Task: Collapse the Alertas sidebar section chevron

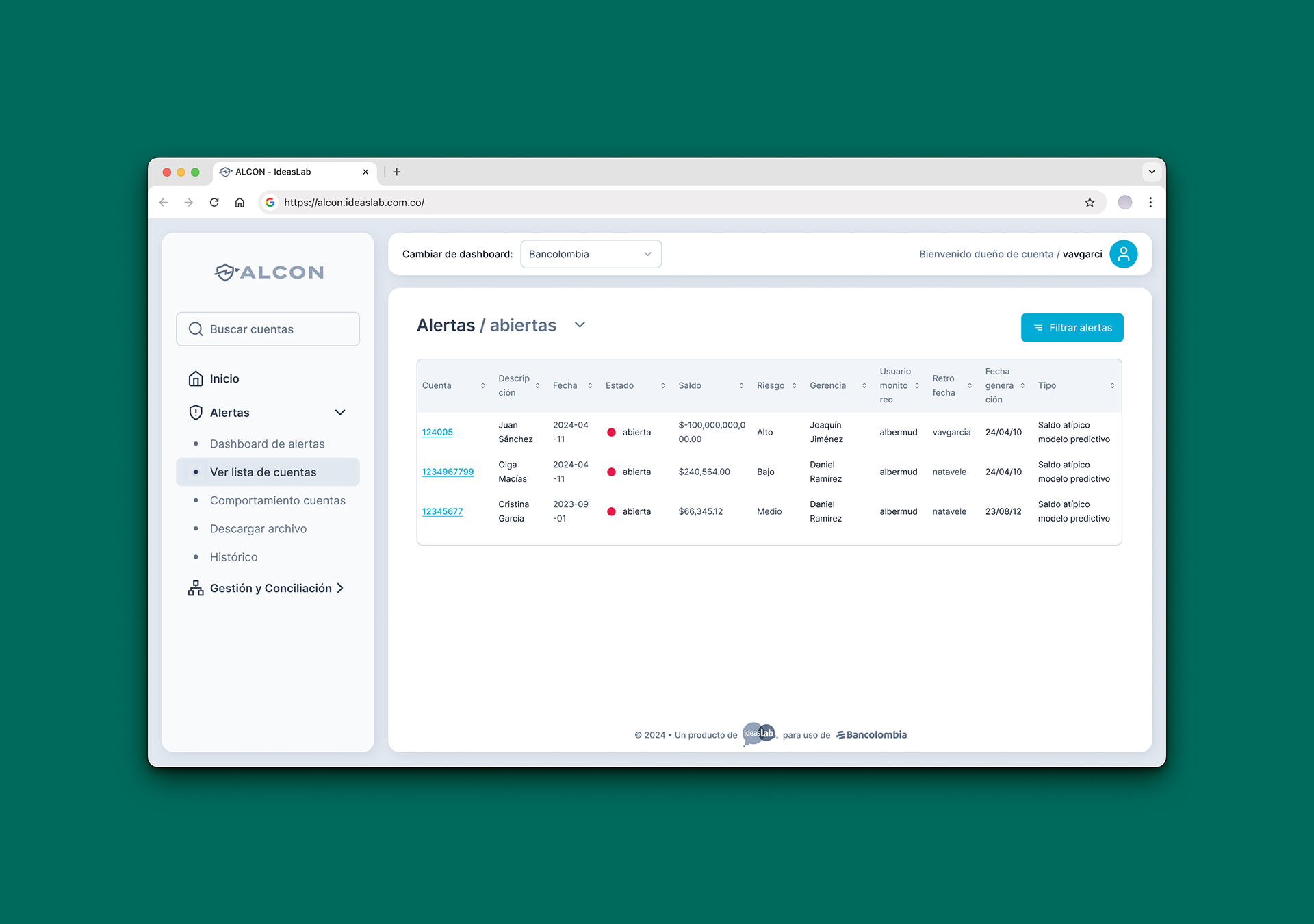Action: [x=340, y=412]
